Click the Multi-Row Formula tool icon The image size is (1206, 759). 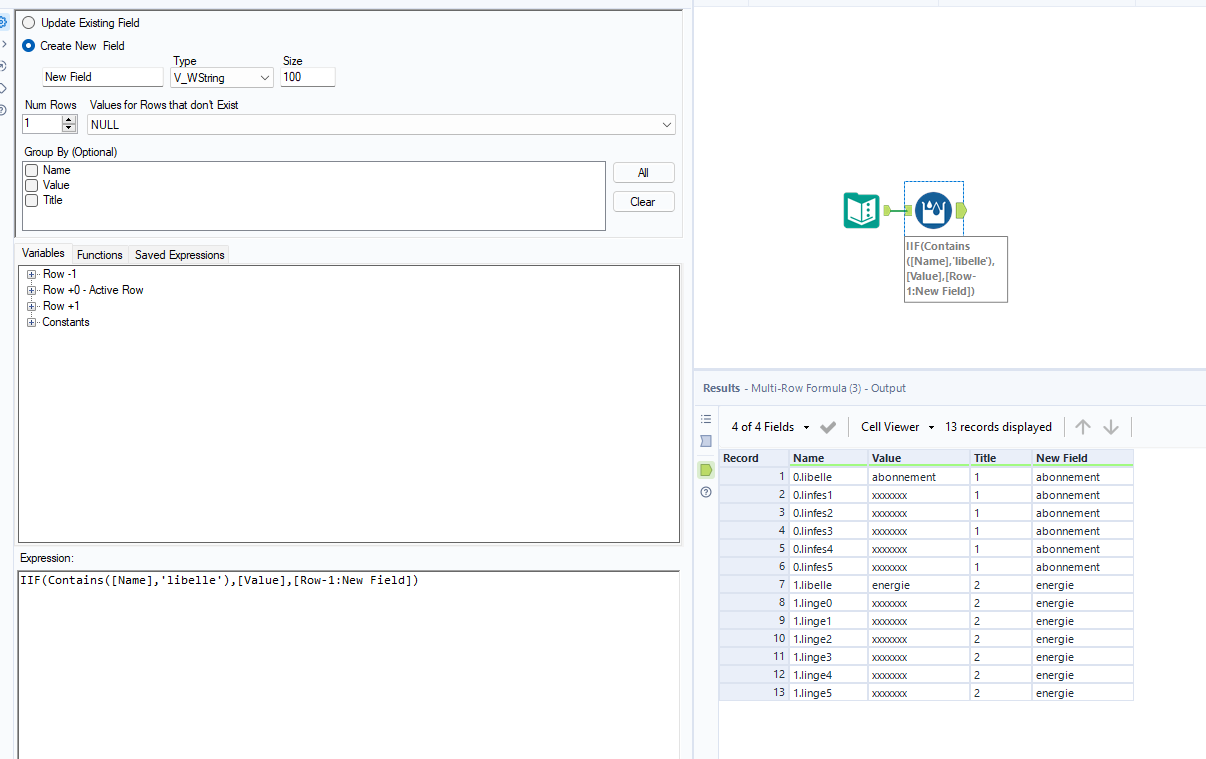pos(933,210)
